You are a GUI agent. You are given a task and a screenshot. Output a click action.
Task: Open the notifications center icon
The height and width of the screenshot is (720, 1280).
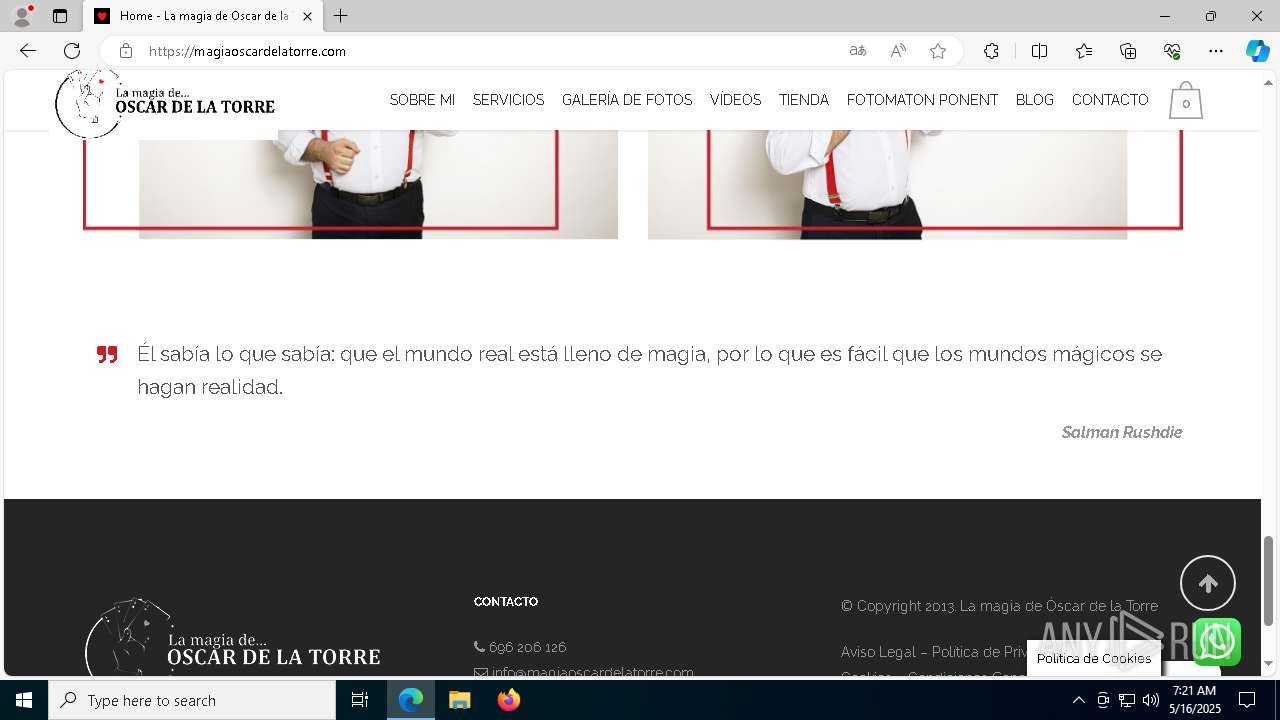[x=1247, y=700]
